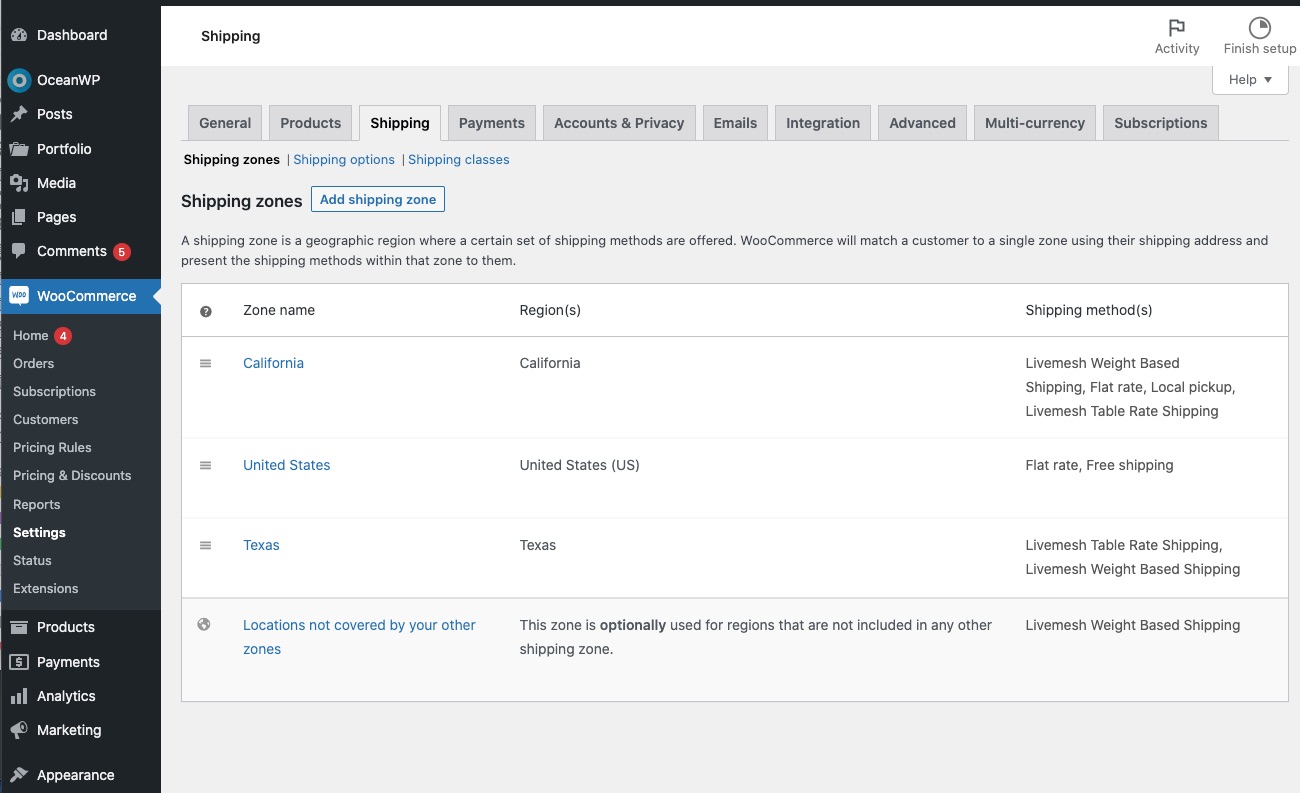Switch to the Advanced tab
This screenshot has width=1300, height=793.
click(x=923, y=123)
